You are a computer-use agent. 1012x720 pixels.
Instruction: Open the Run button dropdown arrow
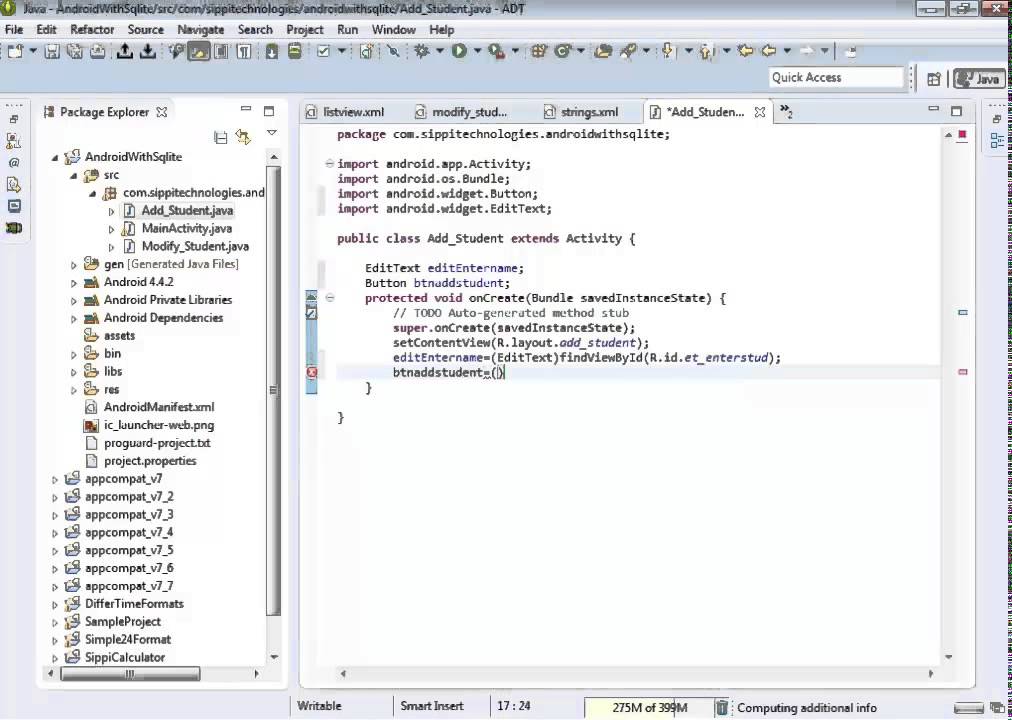[x=478, y=52]
